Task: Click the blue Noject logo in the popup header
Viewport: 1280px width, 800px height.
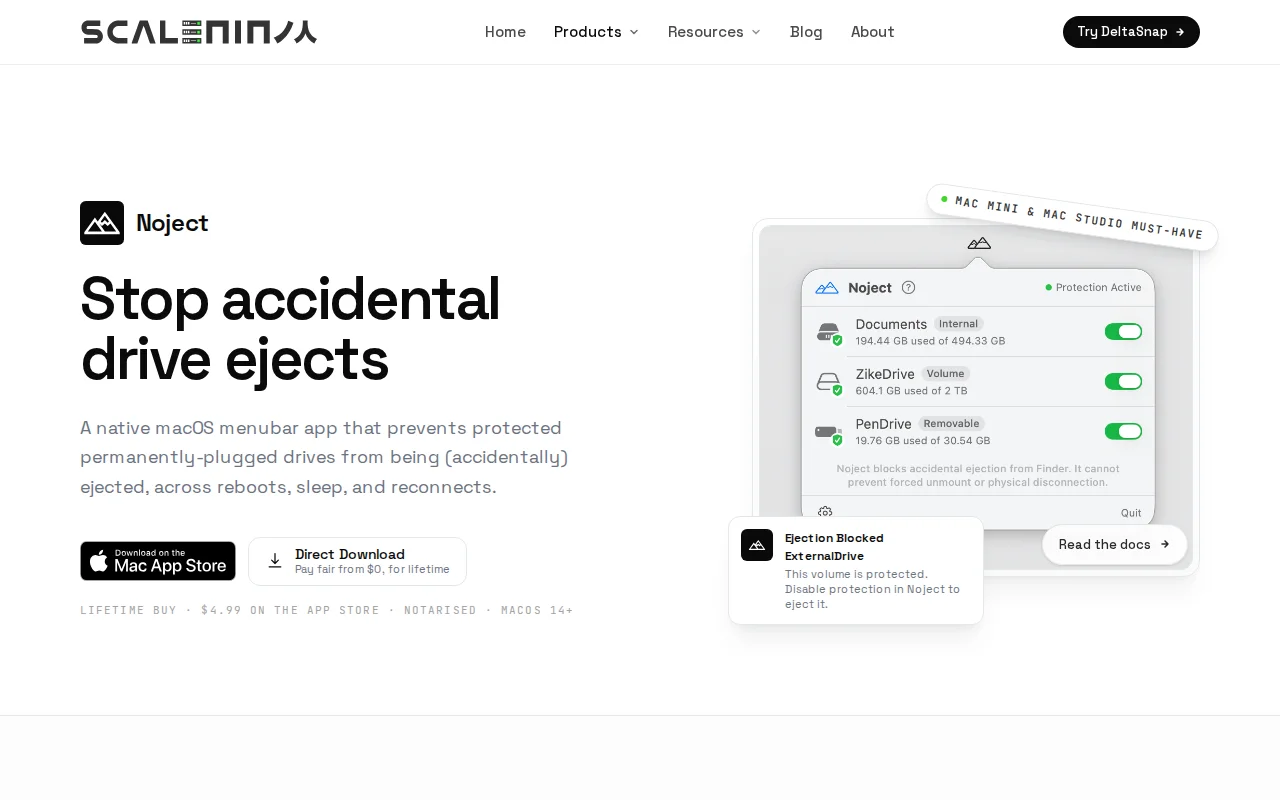Action: [827, 288]
